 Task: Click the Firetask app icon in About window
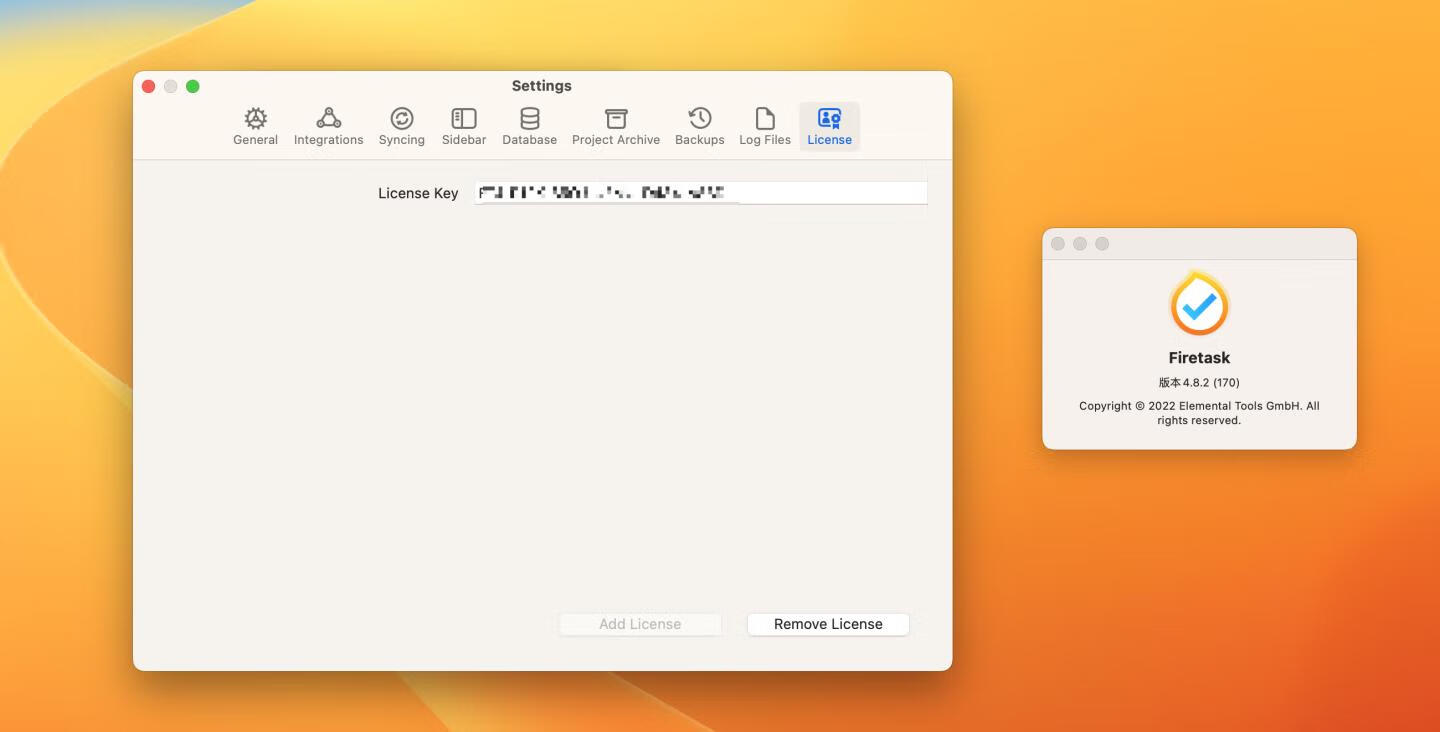click(1199, 304)
